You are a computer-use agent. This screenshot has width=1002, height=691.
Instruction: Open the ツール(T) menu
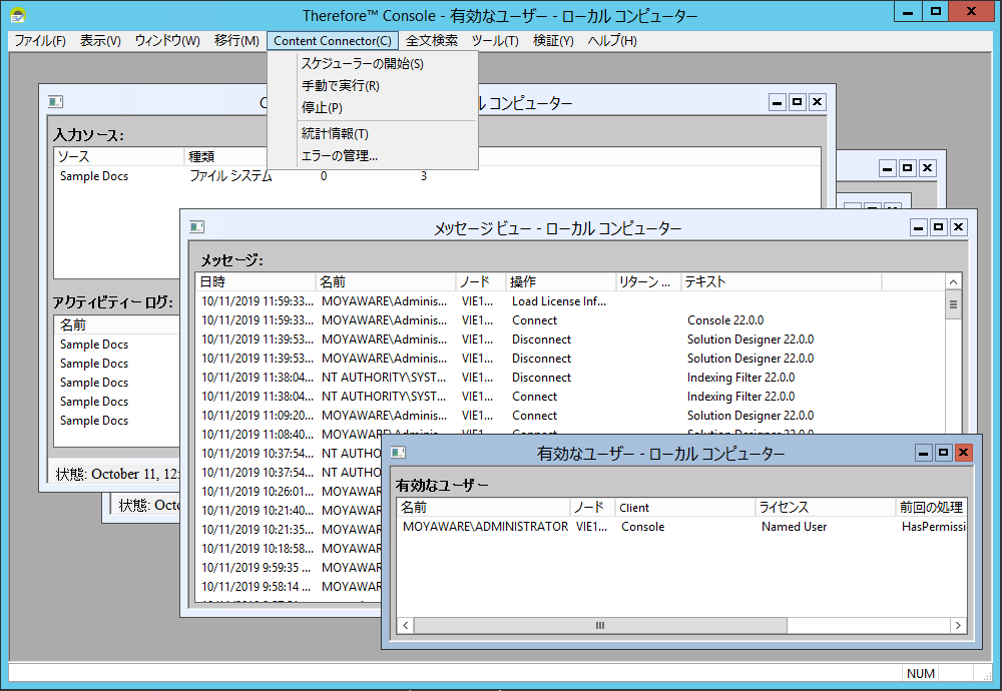pos(495,40)
